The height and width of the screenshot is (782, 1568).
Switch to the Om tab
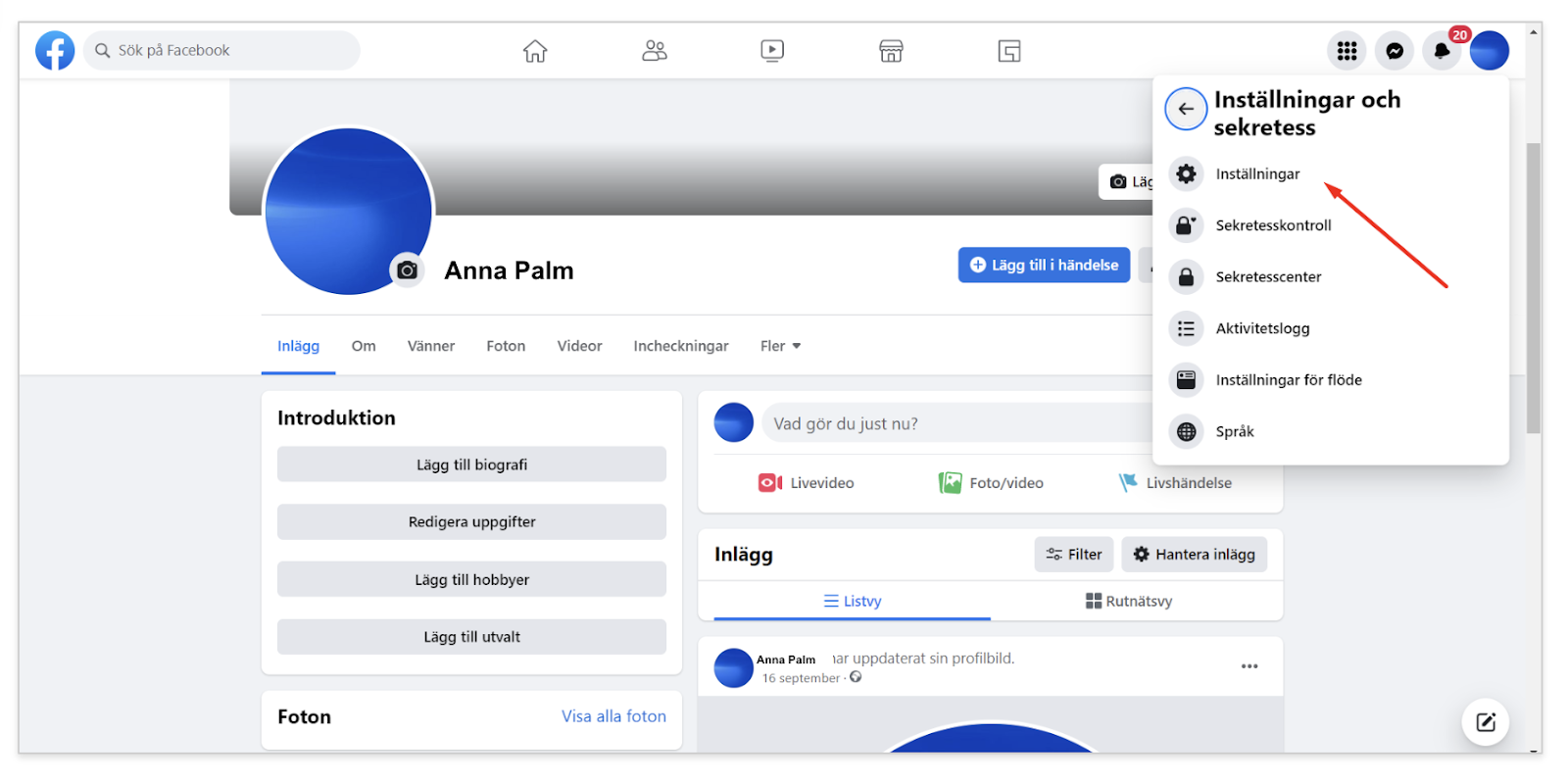coord(364,346)
